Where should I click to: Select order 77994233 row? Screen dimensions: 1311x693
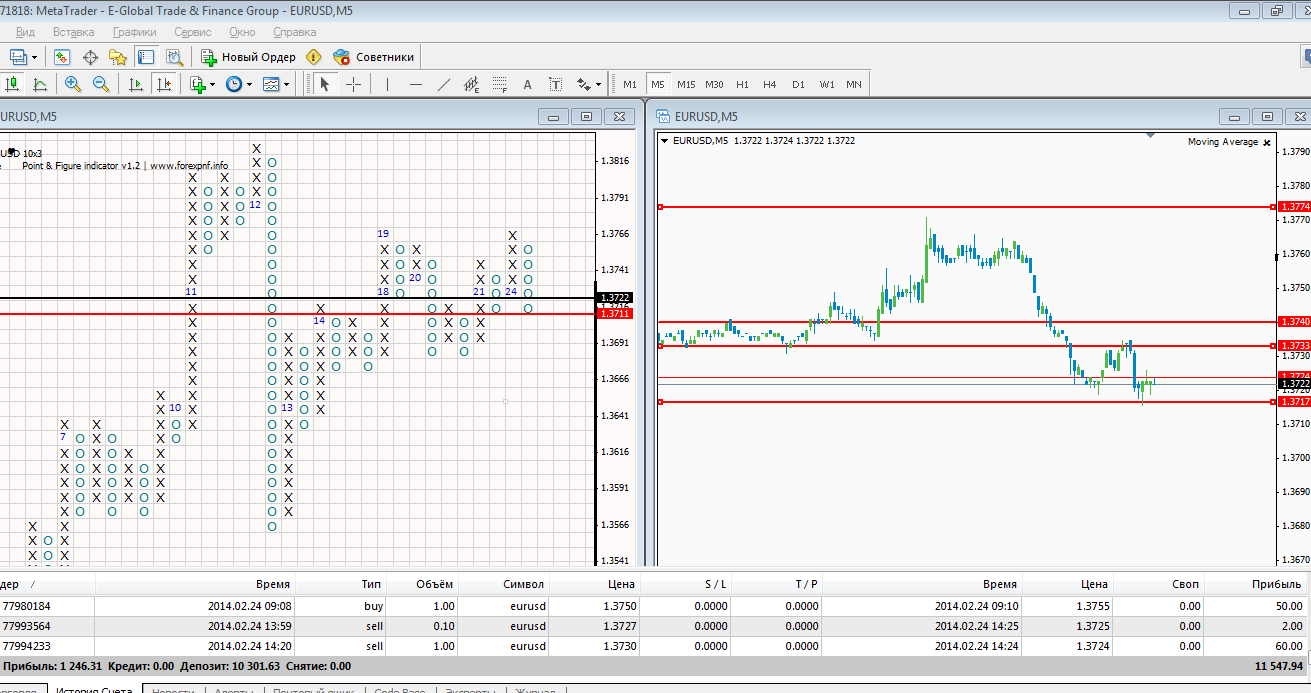pos(653,646)
